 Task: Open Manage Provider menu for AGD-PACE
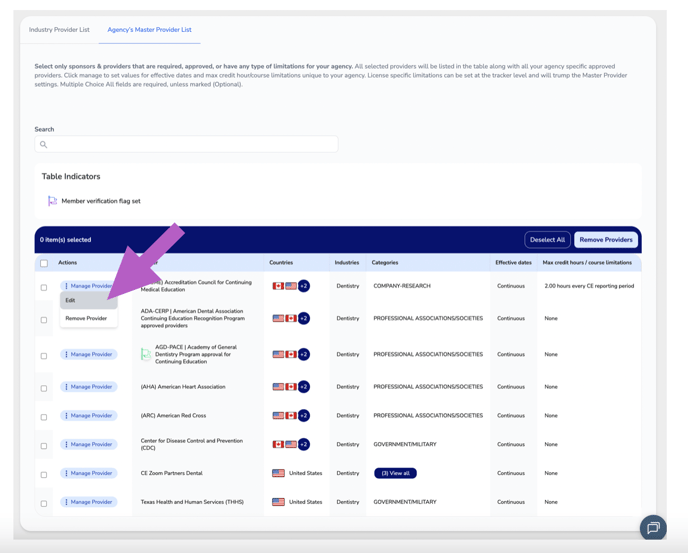pos(89,354)
